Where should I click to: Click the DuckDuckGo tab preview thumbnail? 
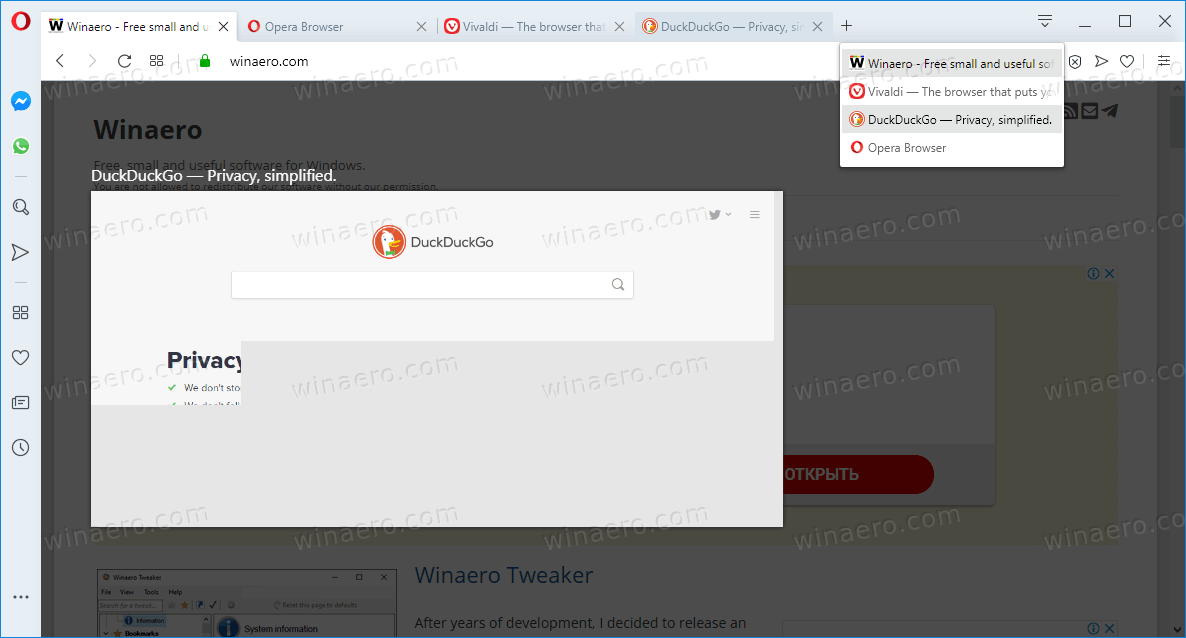point(436,359)
